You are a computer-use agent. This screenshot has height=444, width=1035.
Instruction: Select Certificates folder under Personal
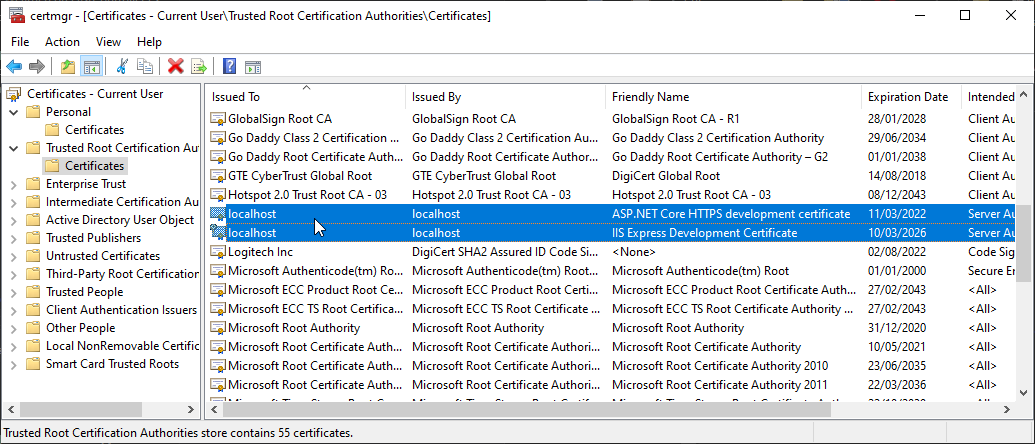click(x=94, y=130)
